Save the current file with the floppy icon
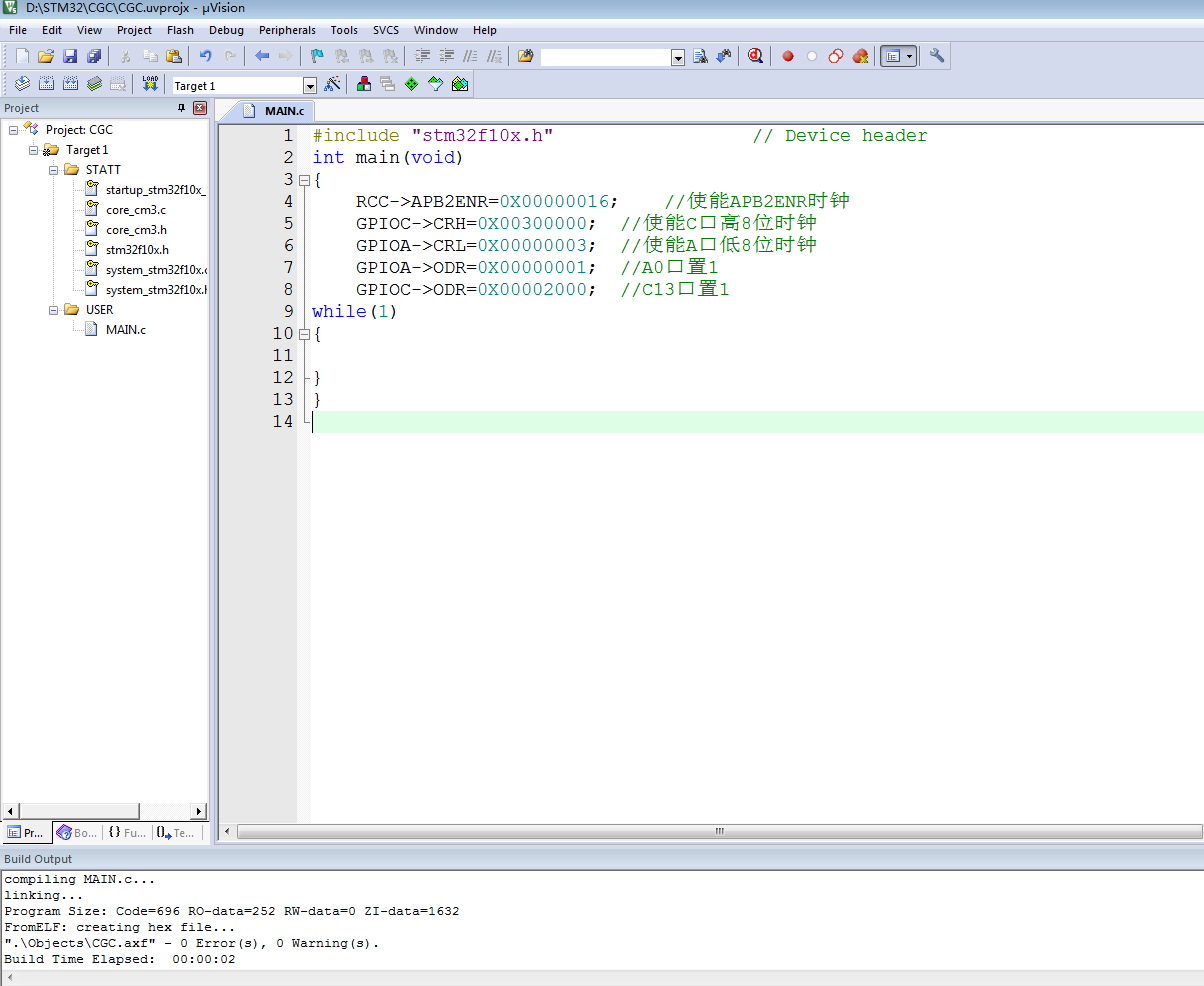1204x986 pixels. [70, 56]
